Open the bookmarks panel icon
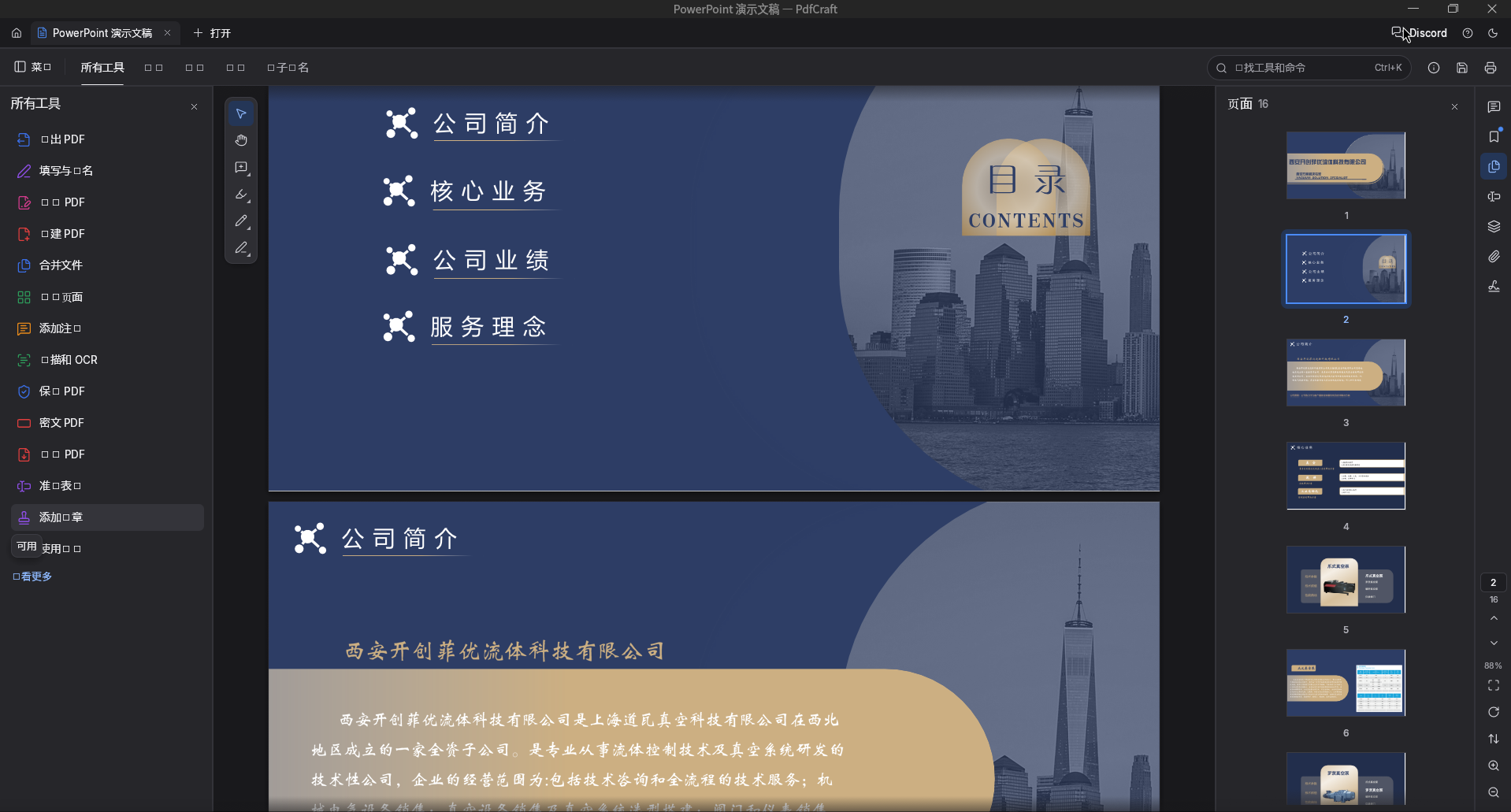1511x812 pixels. (x=1494, y=136)
